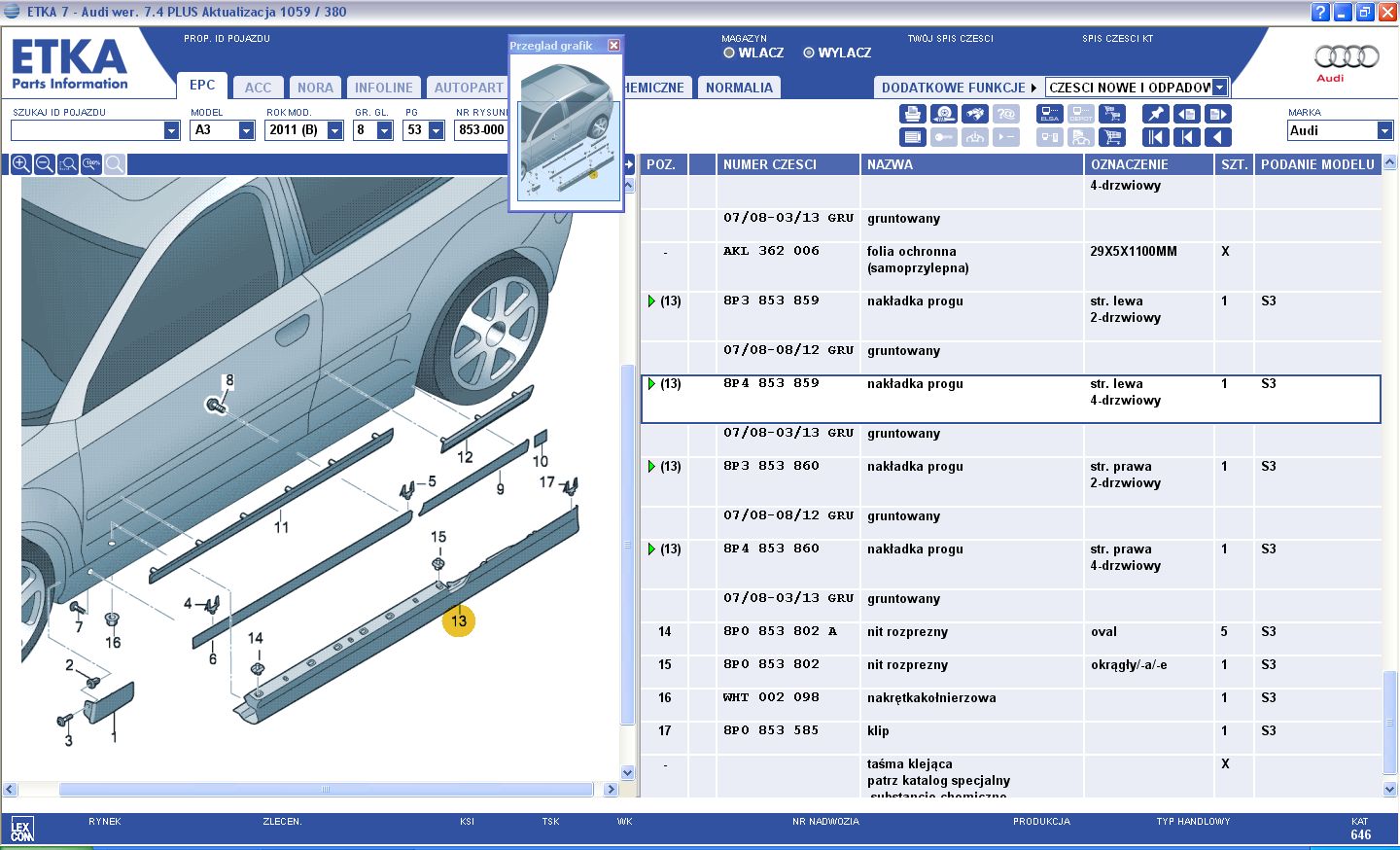Click the previous page document icon
This screenshot has height=850, width=1400.
1187,114
